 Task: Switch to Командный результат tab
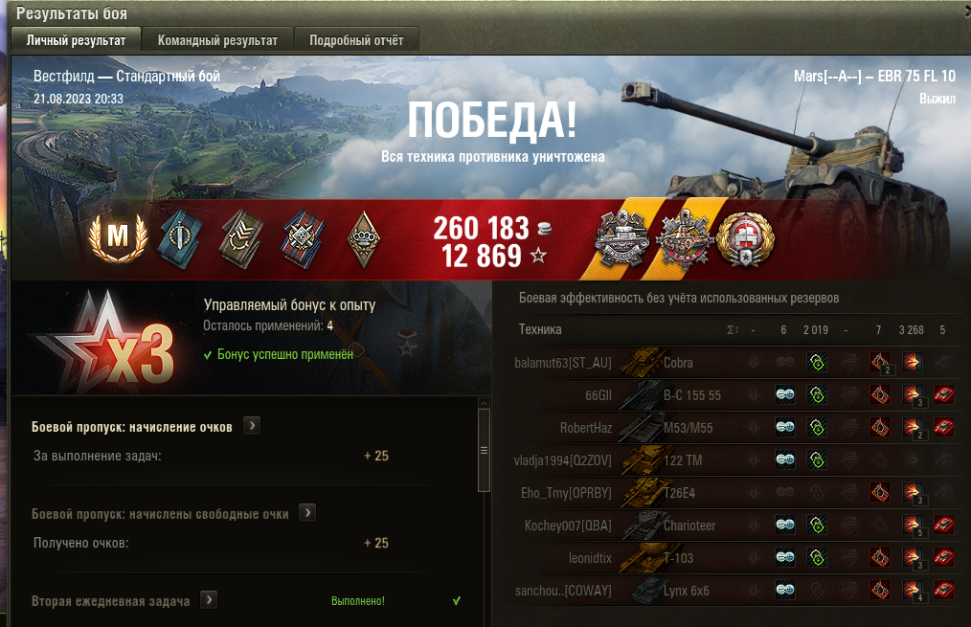[217, 40]
